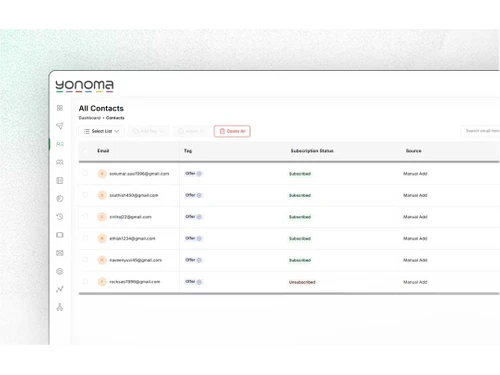Click the southish450@gmail.com email
The height and width of the screenshot is (375, 500).
(x=134, y=195)
